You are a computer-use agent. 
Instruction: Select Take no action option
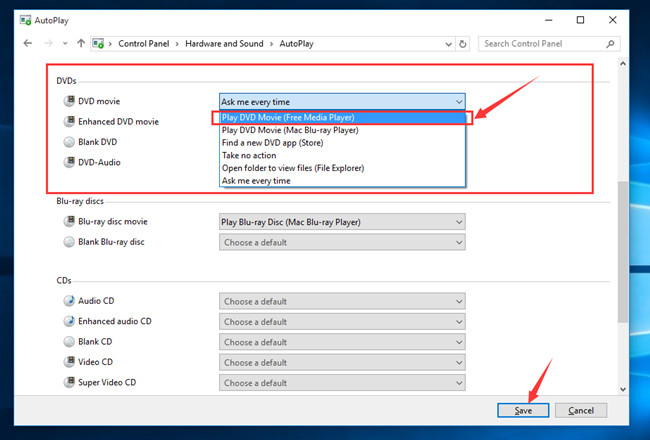click(340, 155)
